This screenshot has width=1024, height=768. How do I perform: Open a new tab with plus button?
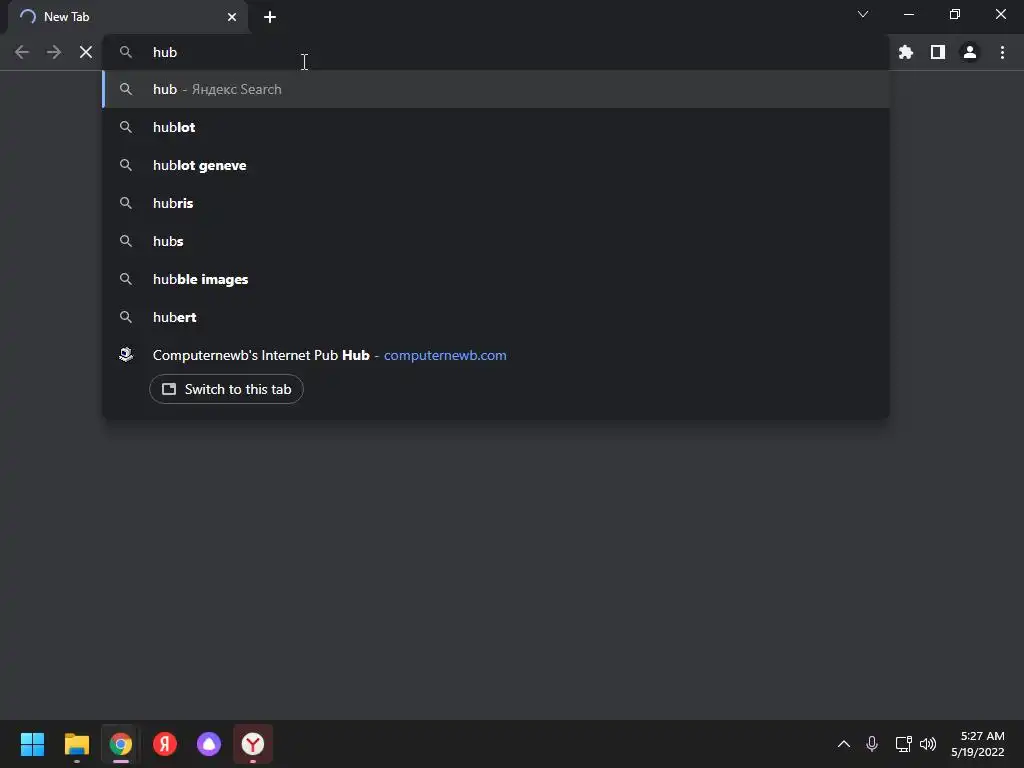[x=270, y=17]
